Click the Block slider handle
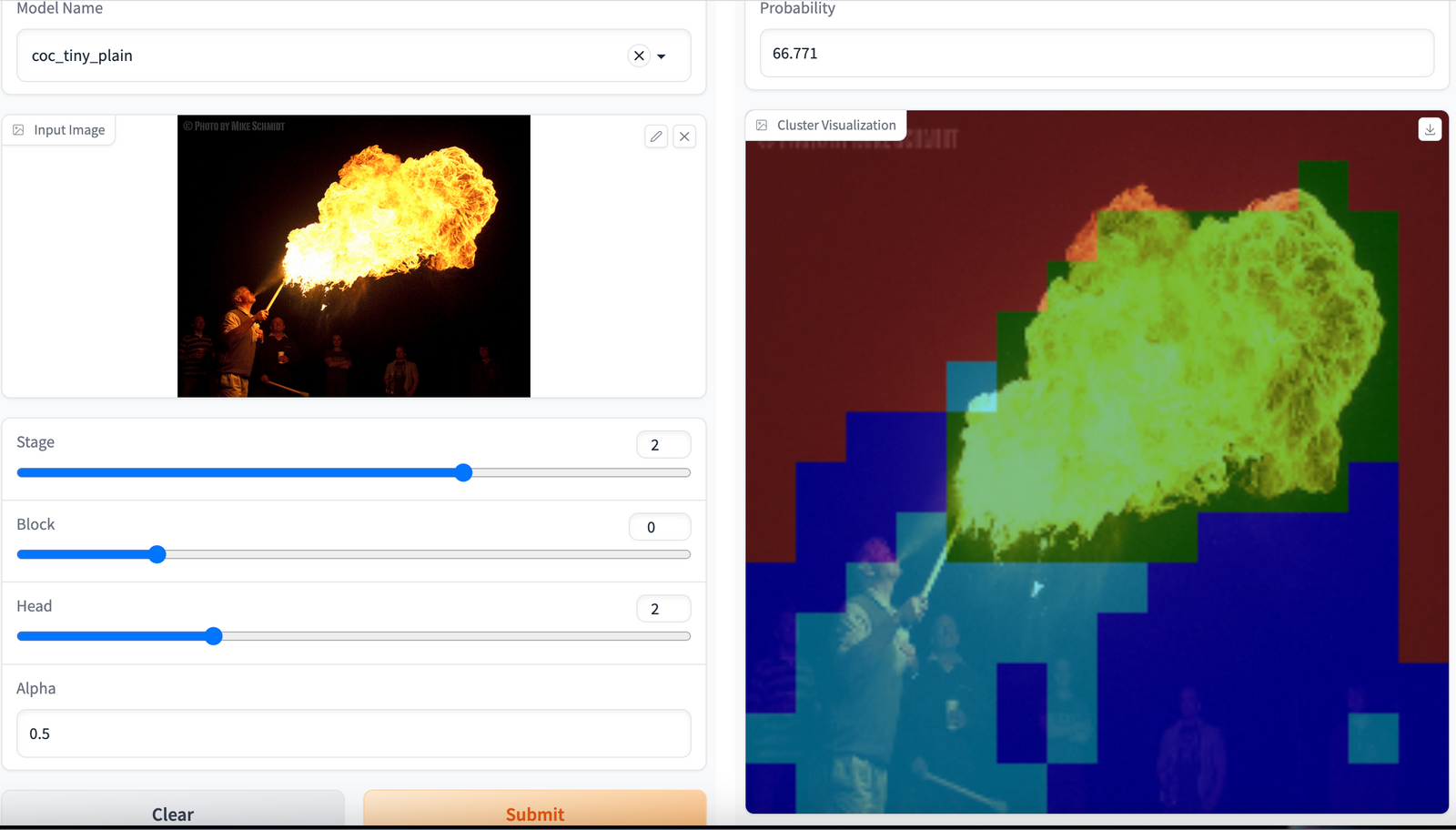 157,553
